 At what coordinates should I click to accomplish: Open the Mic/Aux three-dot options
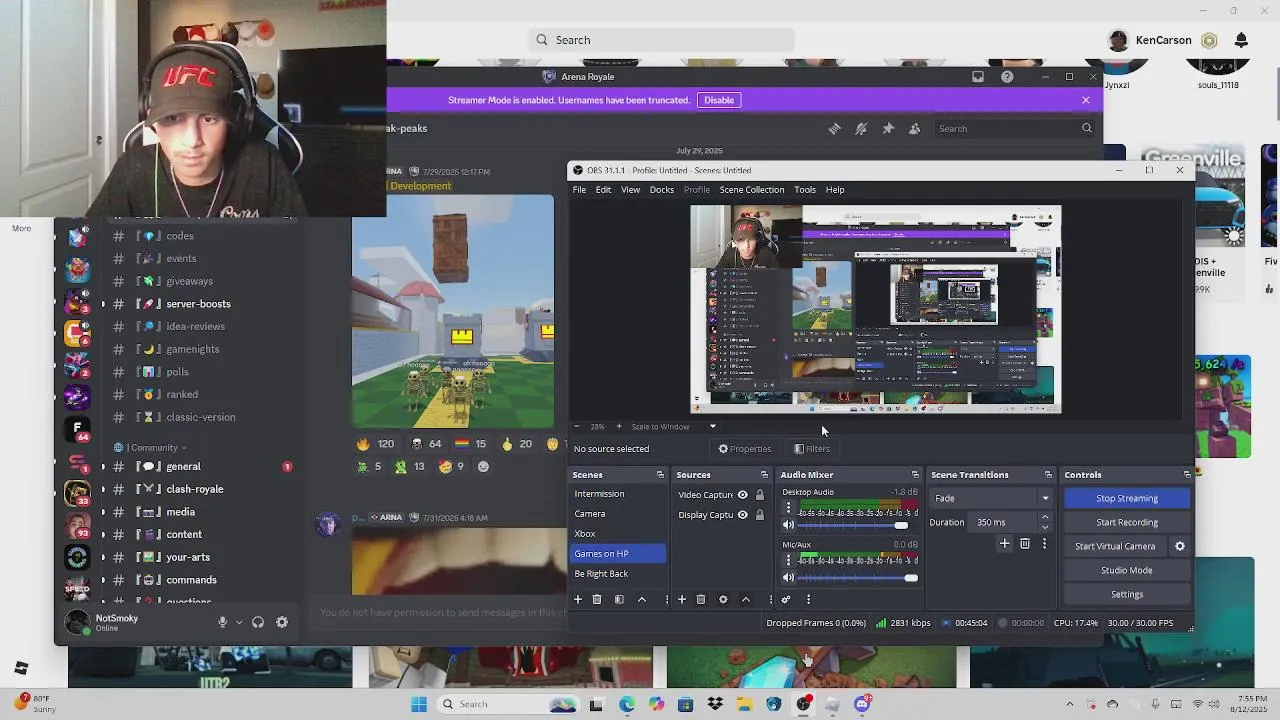pos(788,561)
